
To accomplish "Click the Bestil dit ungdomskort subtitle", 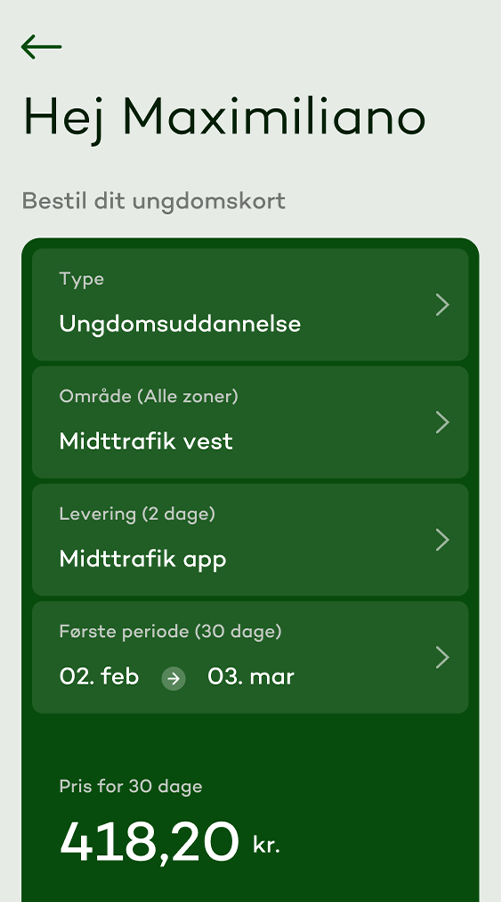I will pyautogui.click(x=154, y=201).
